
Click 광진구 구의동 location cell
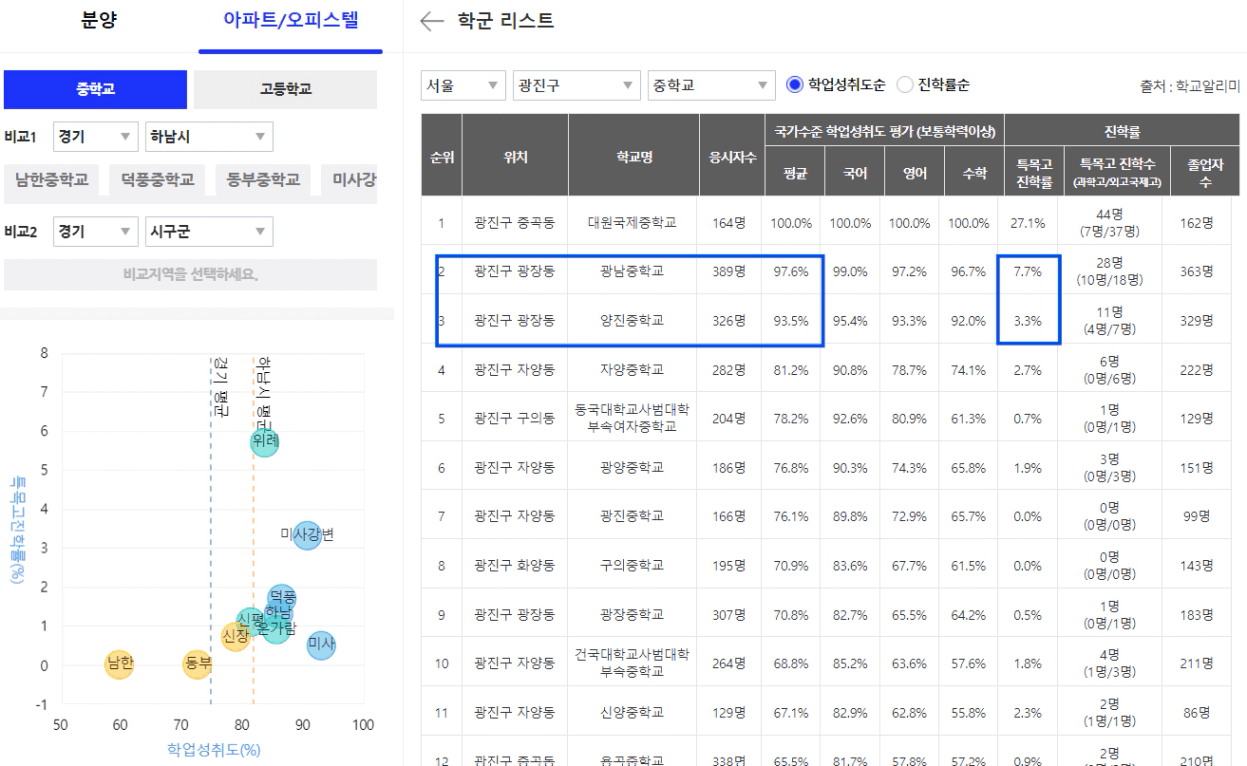[515, 418]
